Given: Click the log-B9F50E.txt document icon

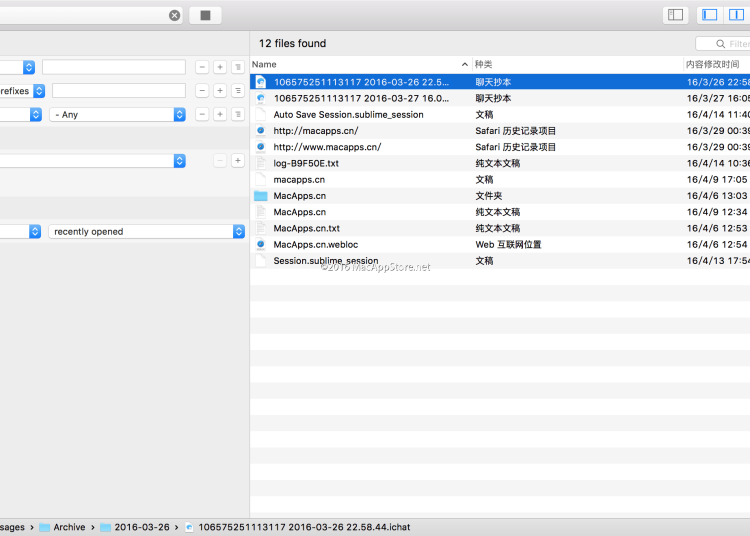Looking at the screenshot, I should pos(261,163).
